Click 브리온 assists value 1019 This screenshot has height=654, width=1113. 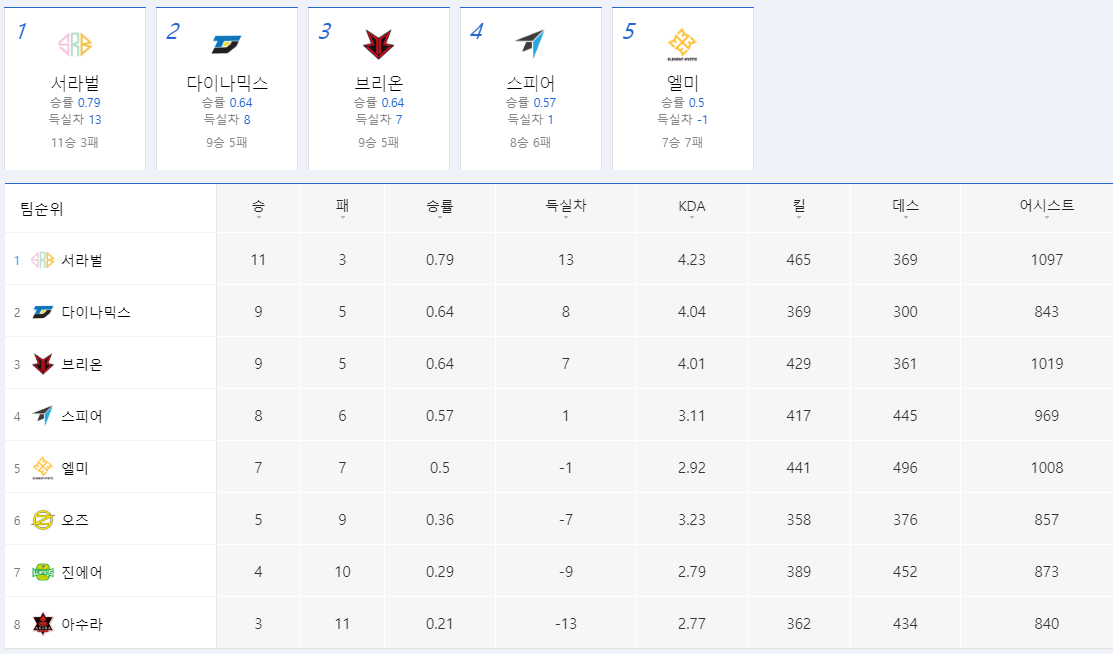(1047, 364)
